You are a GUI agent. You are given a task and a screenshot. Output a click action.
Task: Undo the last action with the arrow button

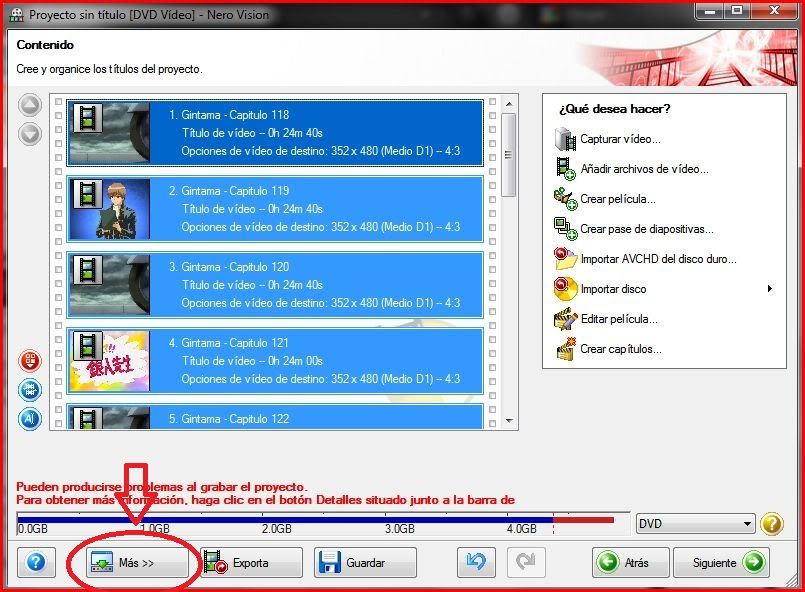(476, 562)
